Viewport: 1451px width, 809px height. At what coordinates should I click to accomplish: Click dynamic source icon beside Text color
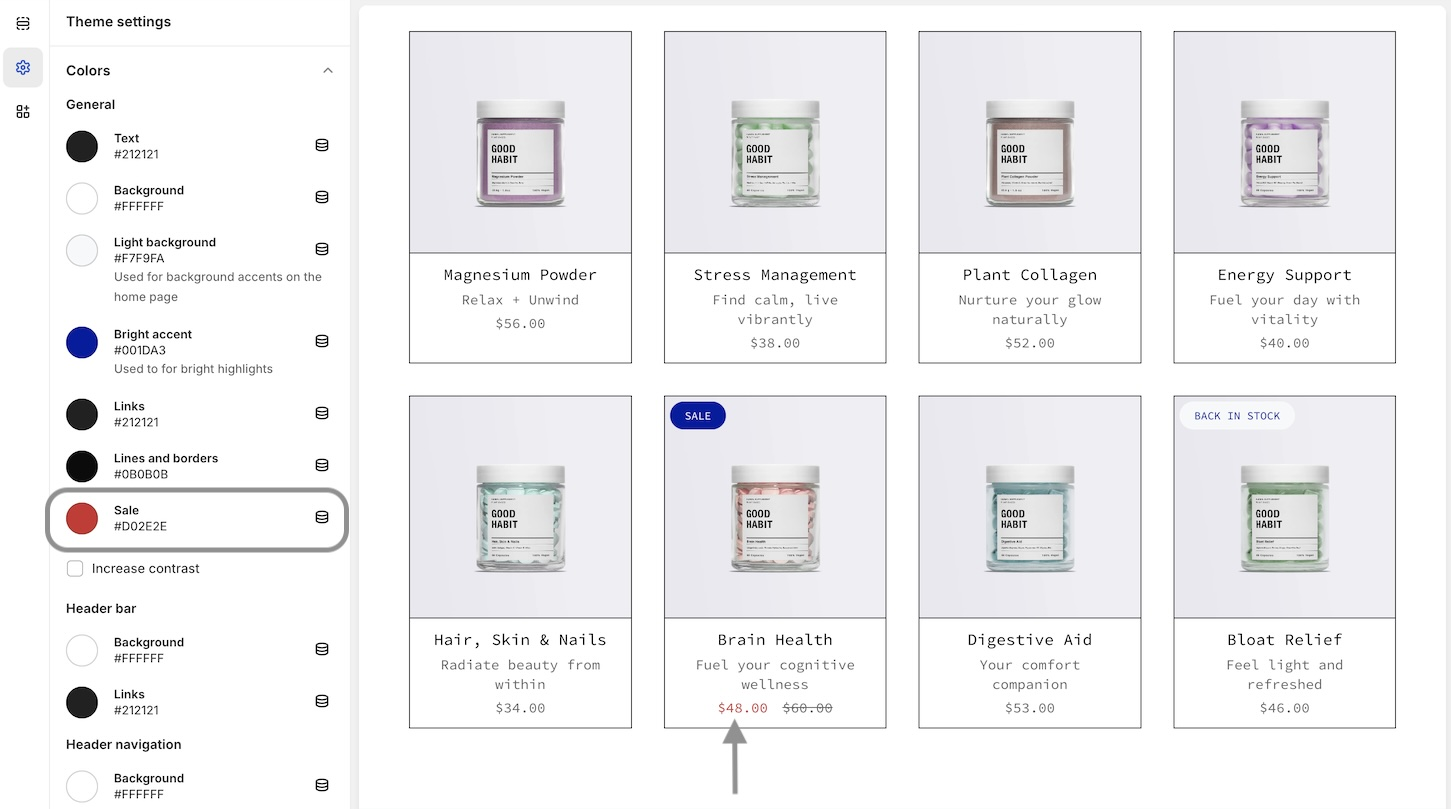(x=322, y=145)
